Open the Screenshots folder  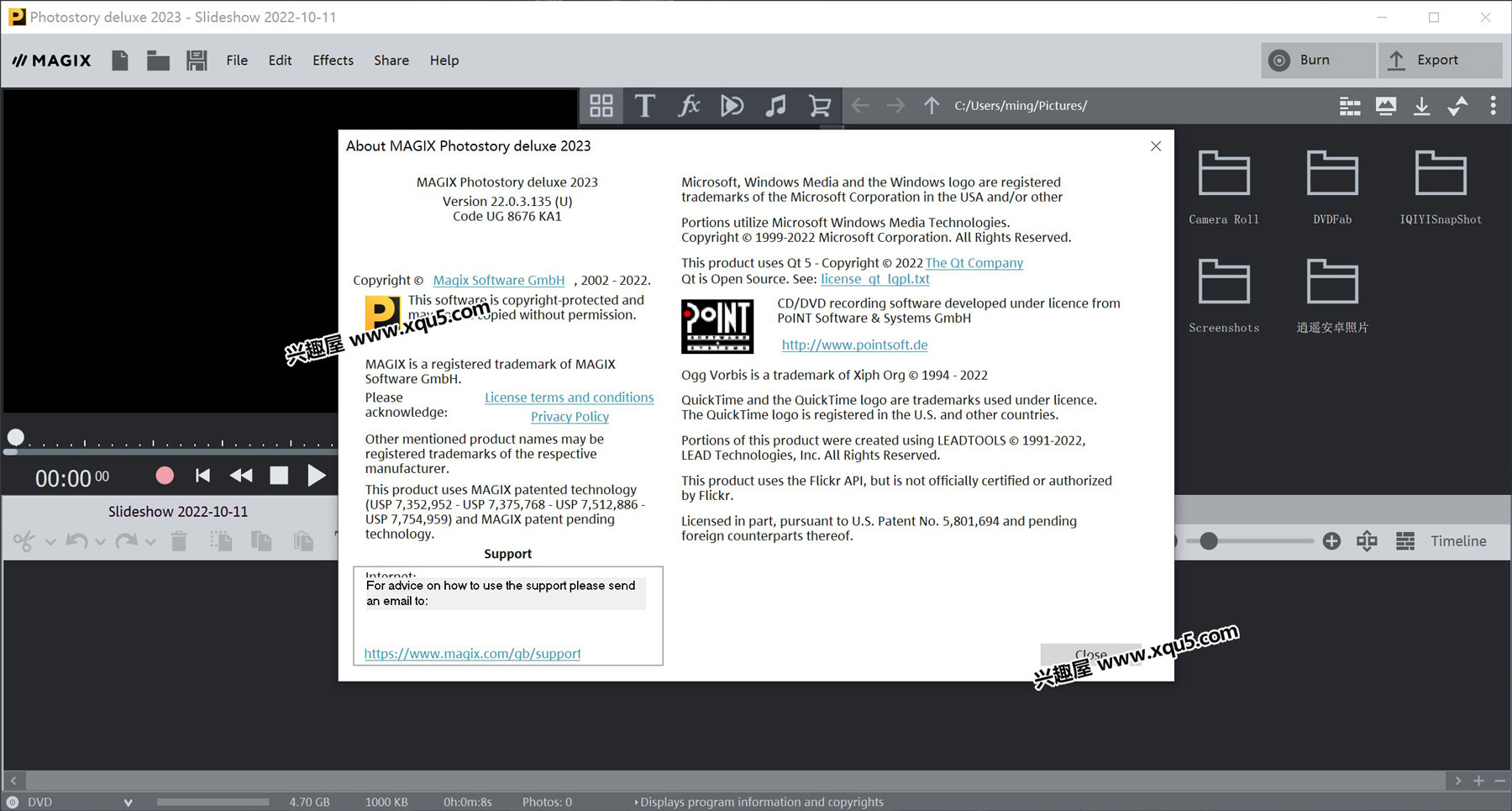pos(1224,296)
